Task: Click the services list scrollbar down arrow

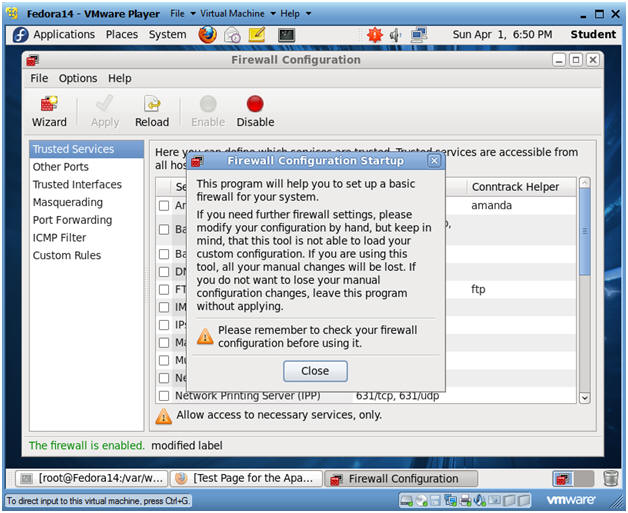Action: [585, 398]
